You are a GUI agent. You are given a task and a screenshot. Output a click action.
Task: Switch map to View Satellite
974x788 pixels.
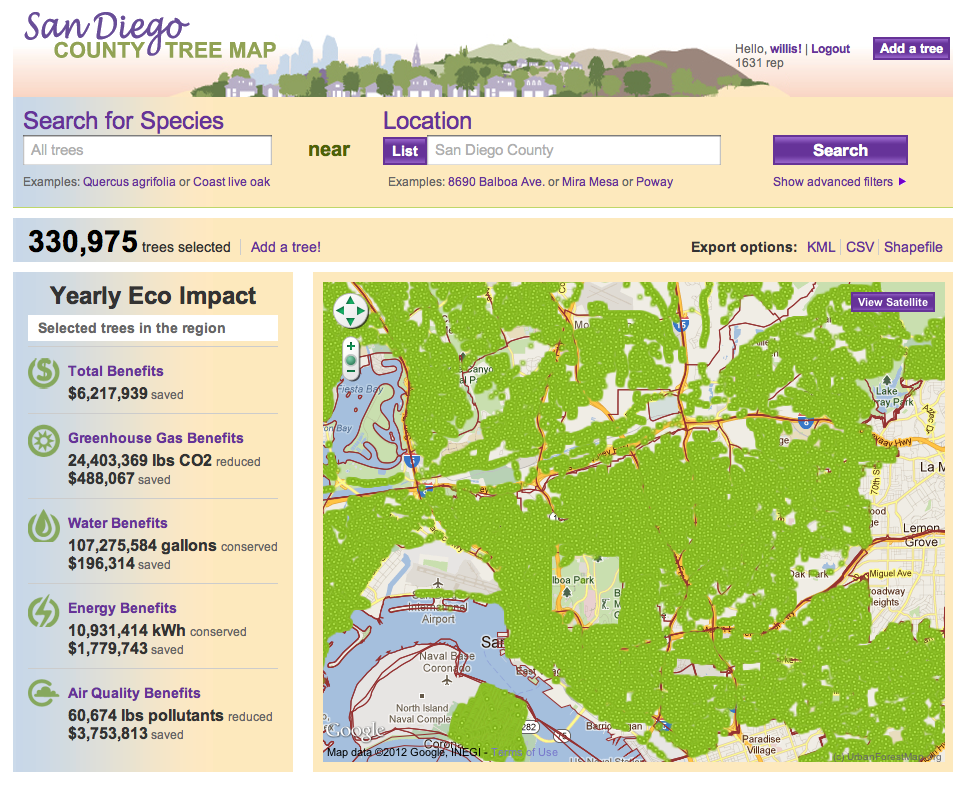(x=893, y=302)
